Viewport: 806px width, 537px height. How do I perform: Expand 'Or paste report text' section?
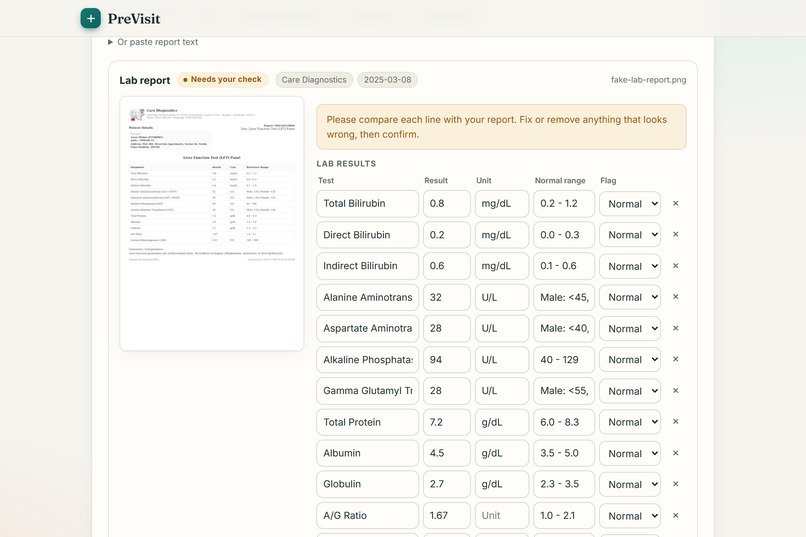[153, 42]
